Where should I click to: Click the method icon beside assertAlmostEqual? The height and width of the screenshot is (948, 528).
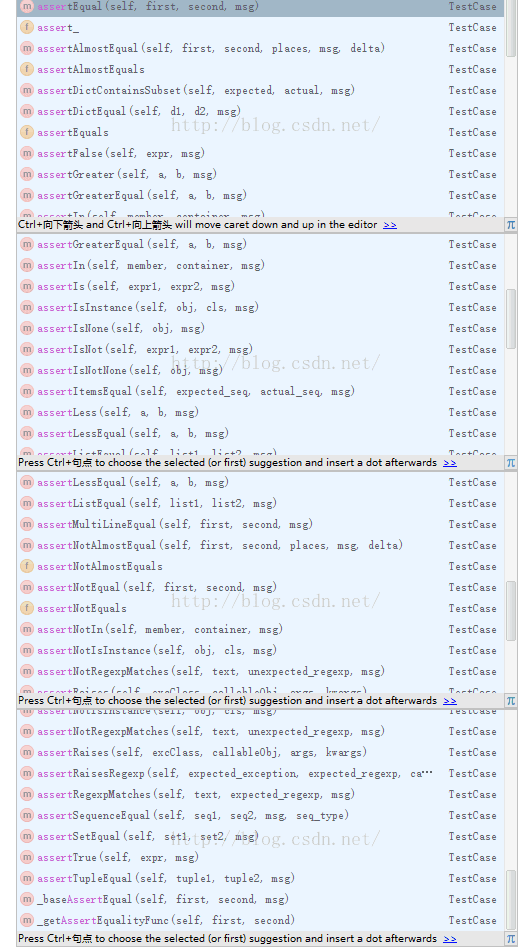(x=27, y=48)
